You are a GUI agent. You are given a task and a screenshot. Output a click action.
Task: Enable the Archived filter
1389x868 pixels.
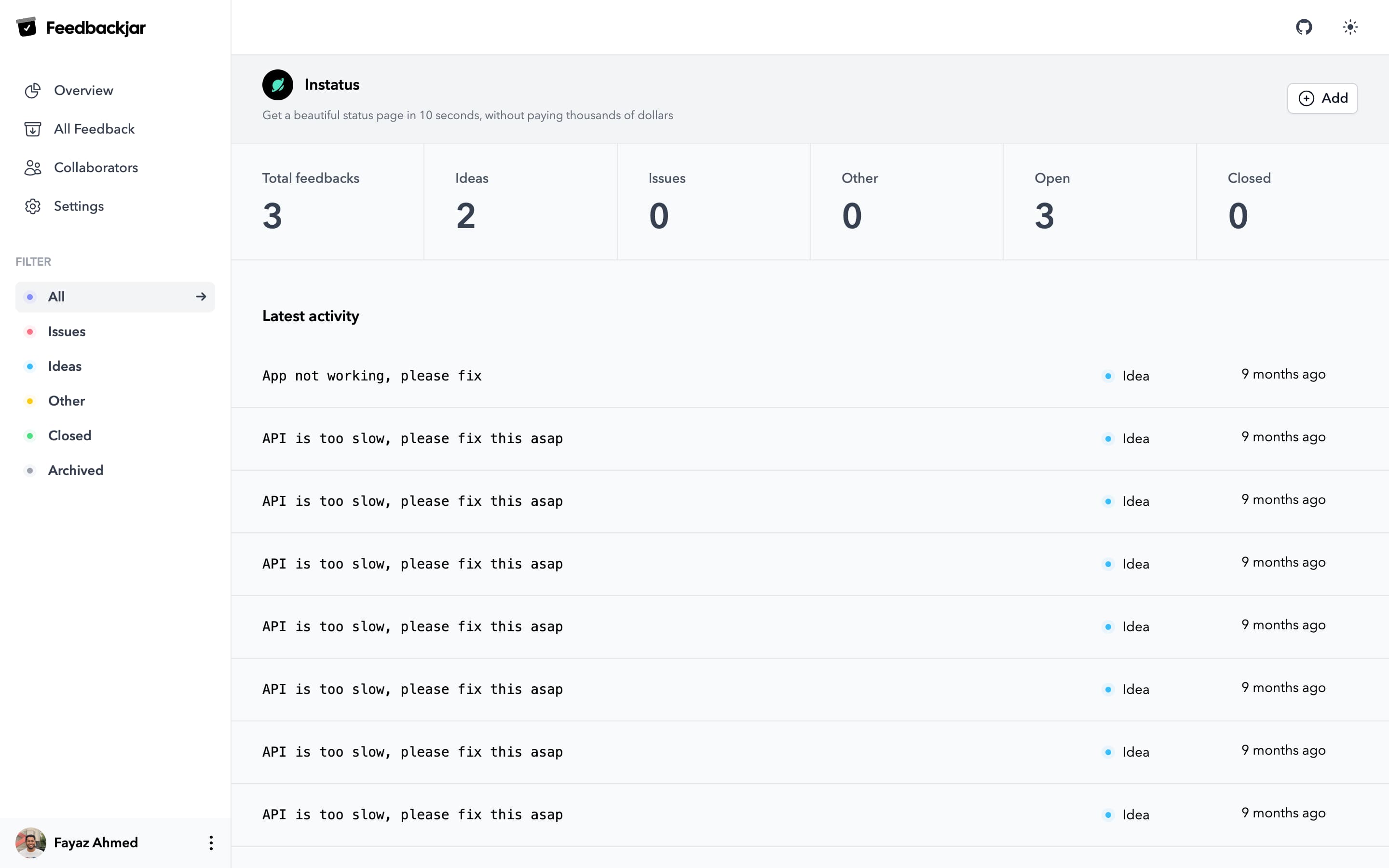coord(76,470)
